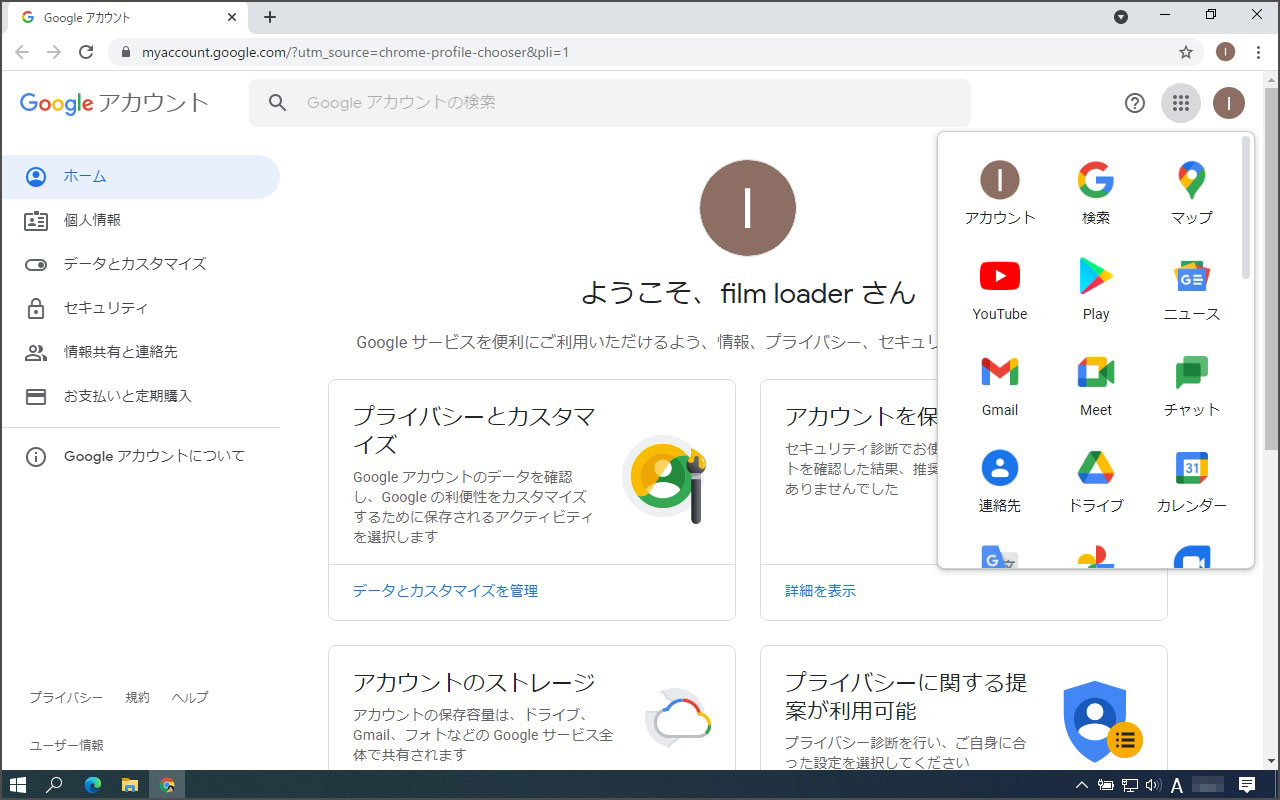This screenshot has height=800, width=1280.
Task: Reload the page
Action: pos(86,52)
